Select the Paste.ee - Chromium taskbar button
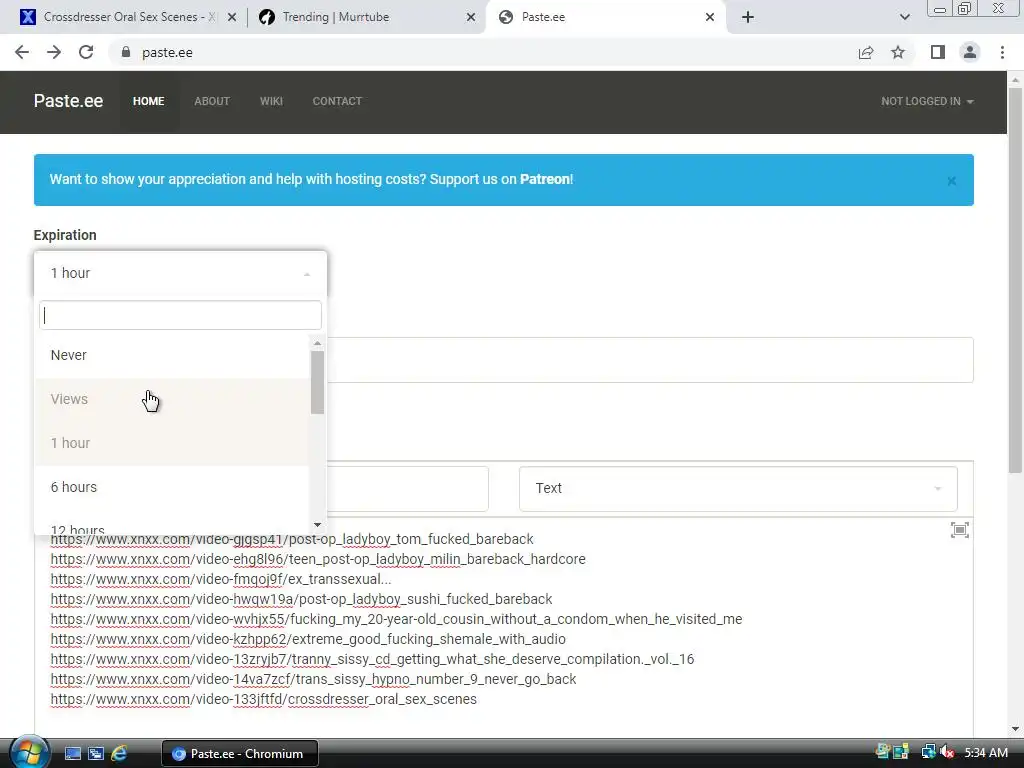The height and width of the screenshot is (768, 1024). coord(240,754)
